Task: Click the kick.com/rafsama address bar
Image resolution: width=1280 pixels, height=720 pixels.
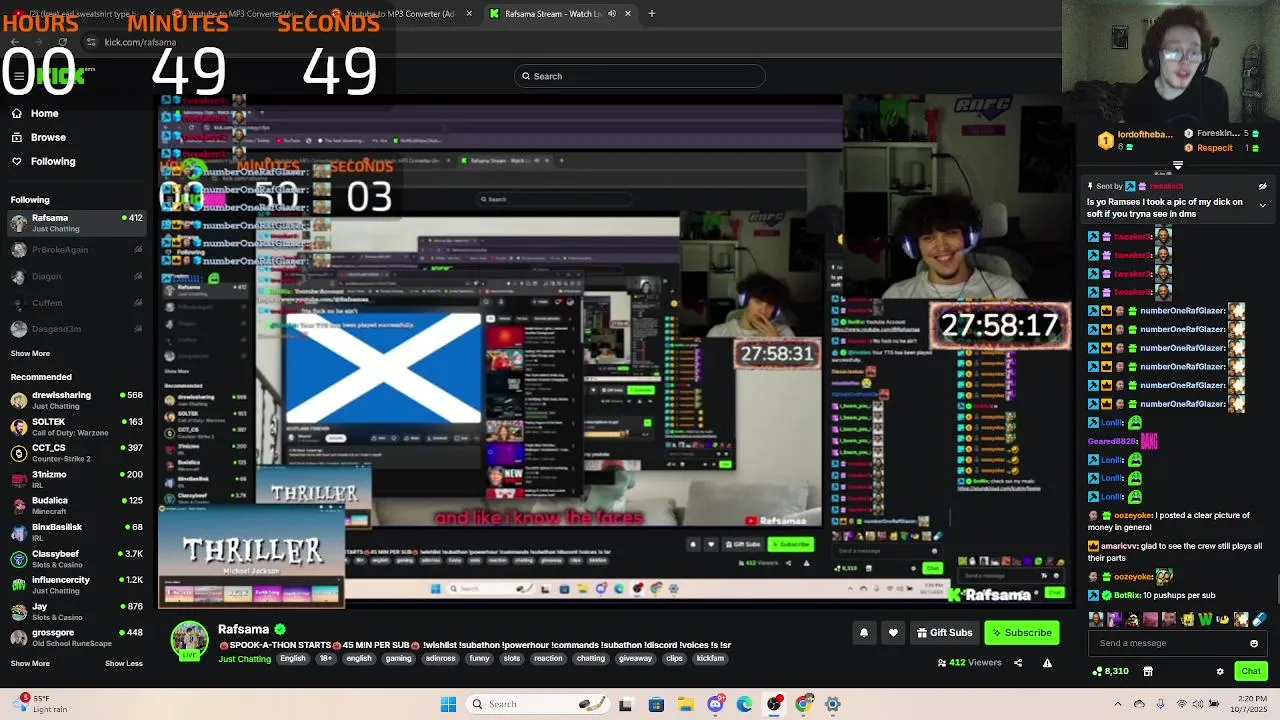Action: 140,42
